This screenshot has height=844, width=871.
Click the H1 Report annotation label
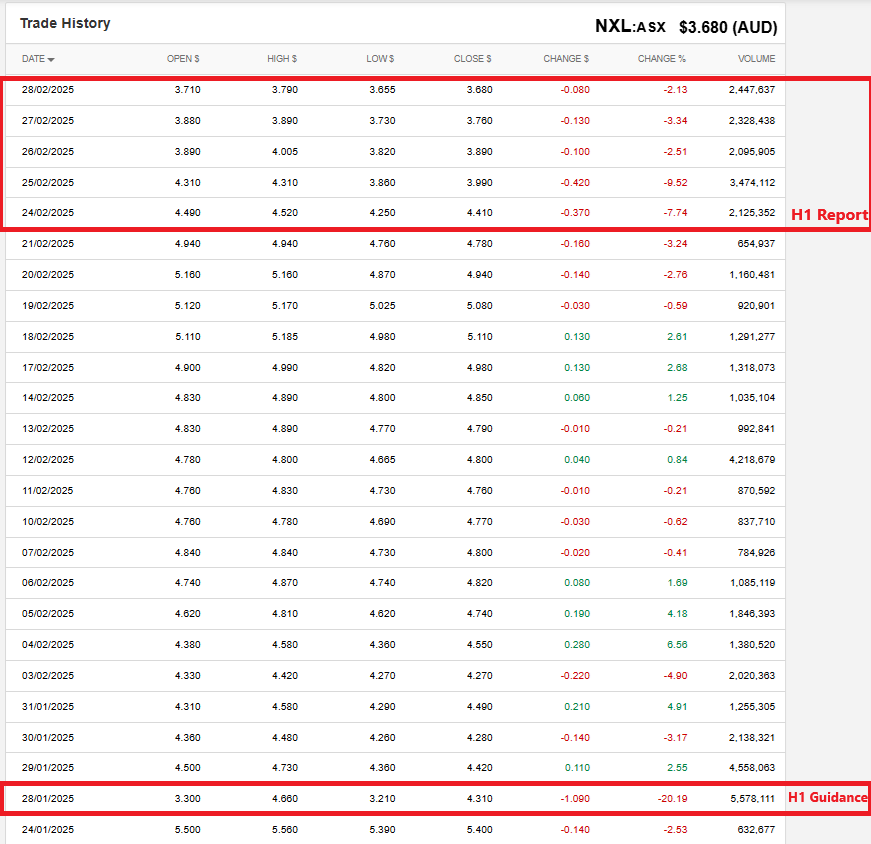click(829, 215)
